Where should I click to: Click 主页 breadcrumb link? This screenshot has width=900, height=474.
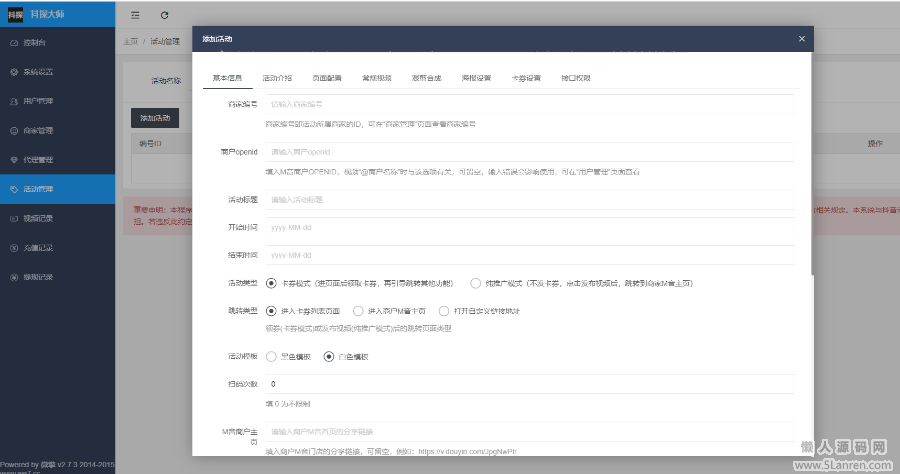(x=130, y=42)
